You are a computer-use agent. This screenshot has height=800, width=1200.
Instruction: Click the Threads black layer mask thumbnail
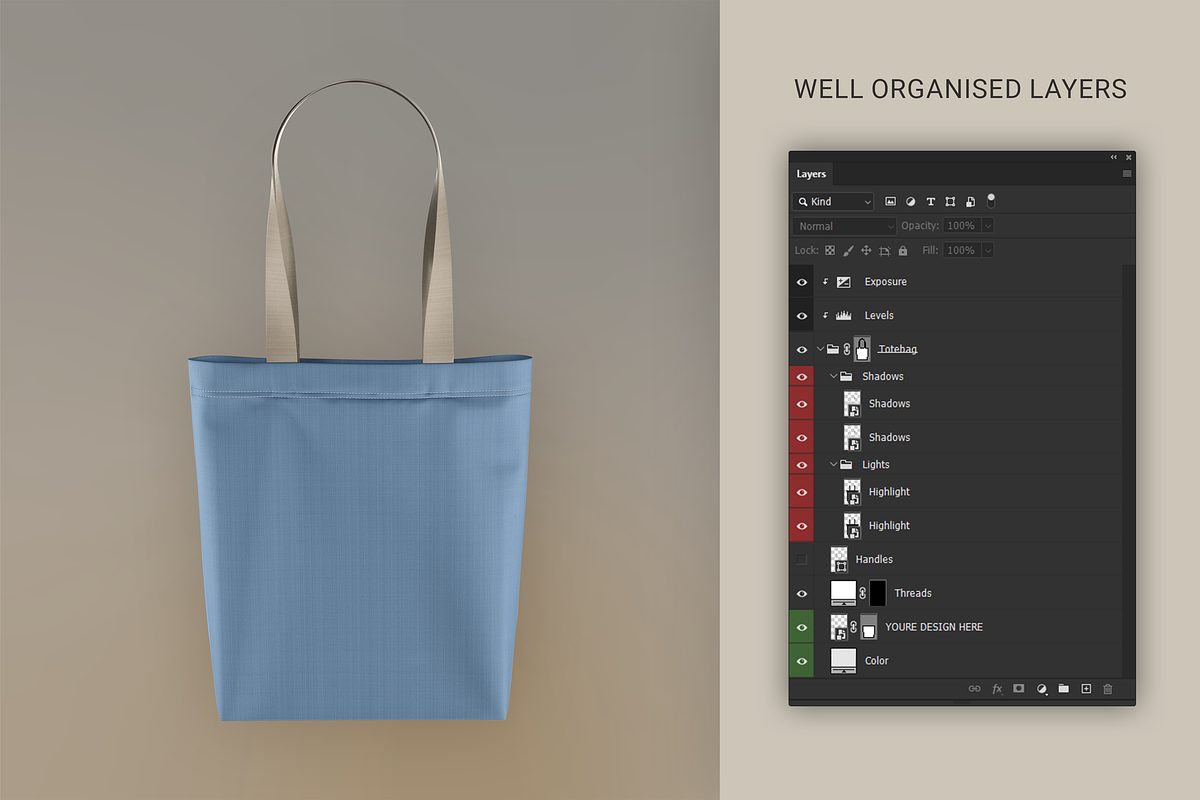[877, 593]
